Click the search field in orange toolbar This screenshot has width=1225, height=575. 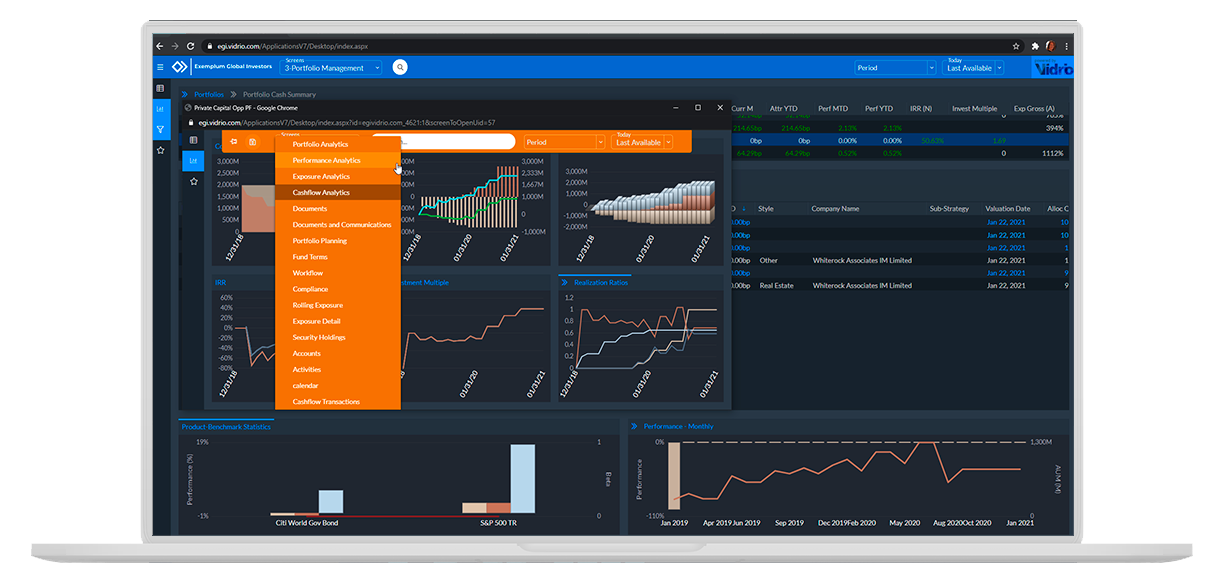443,142
